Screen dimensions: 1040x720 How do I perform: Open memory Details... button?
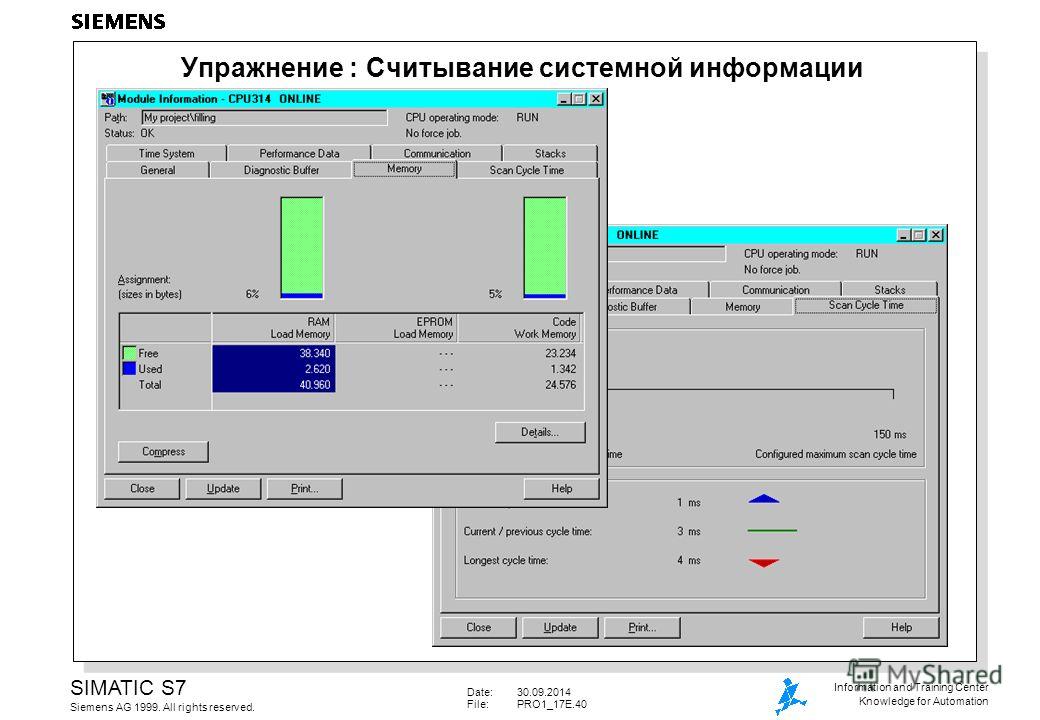click(x=540, y=432)
